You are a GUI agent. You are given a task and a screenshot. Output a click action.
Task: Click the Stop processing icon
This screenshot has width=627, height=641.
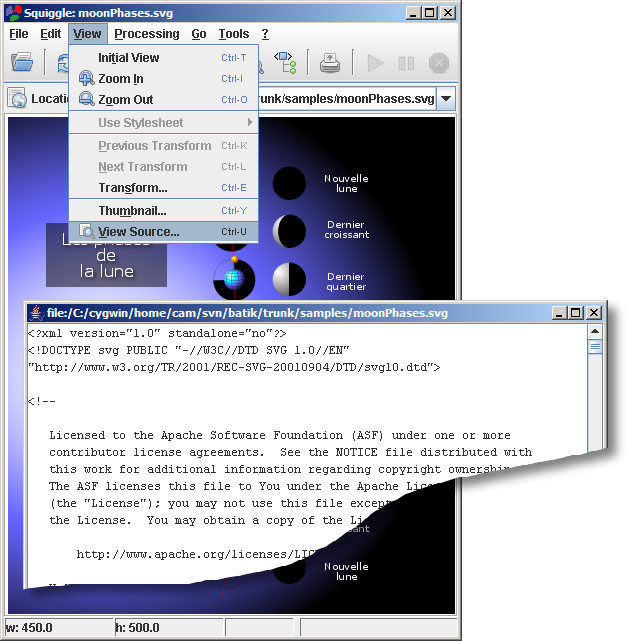tap(438, 63)
